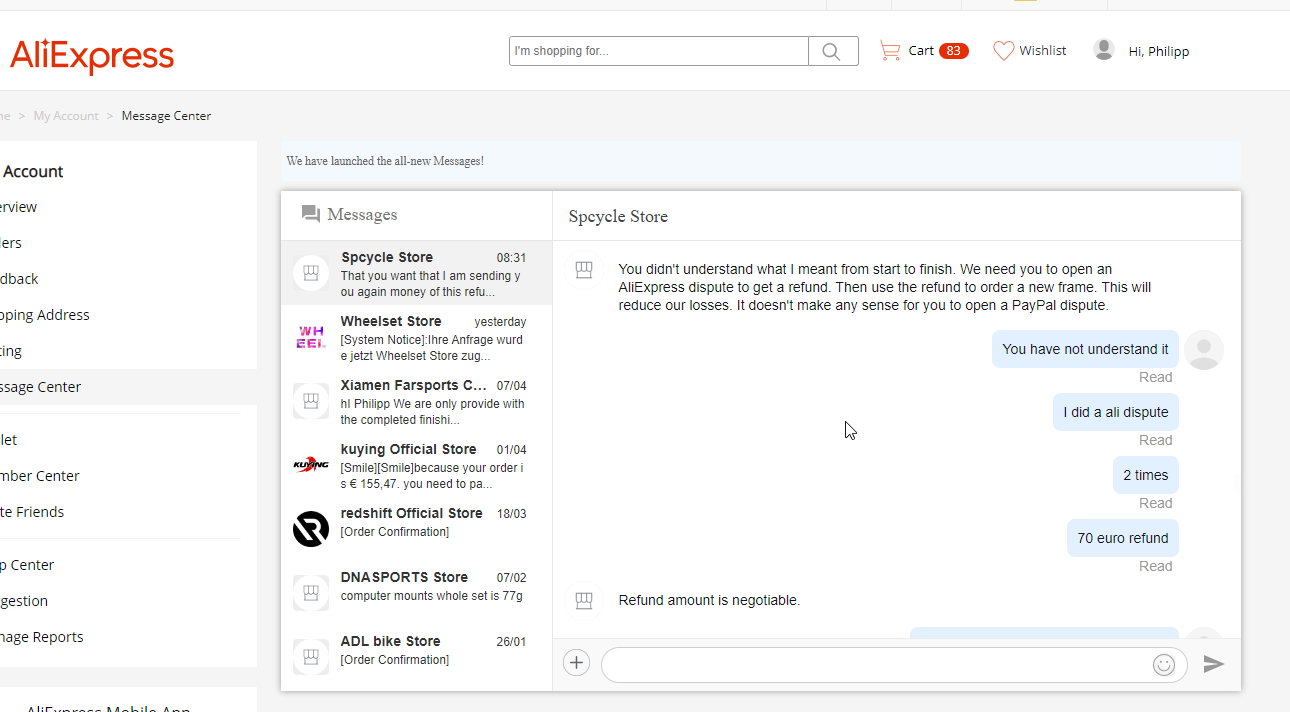Select the Spcycle Store conversation
1290x712 pixels.
[416, 273]
